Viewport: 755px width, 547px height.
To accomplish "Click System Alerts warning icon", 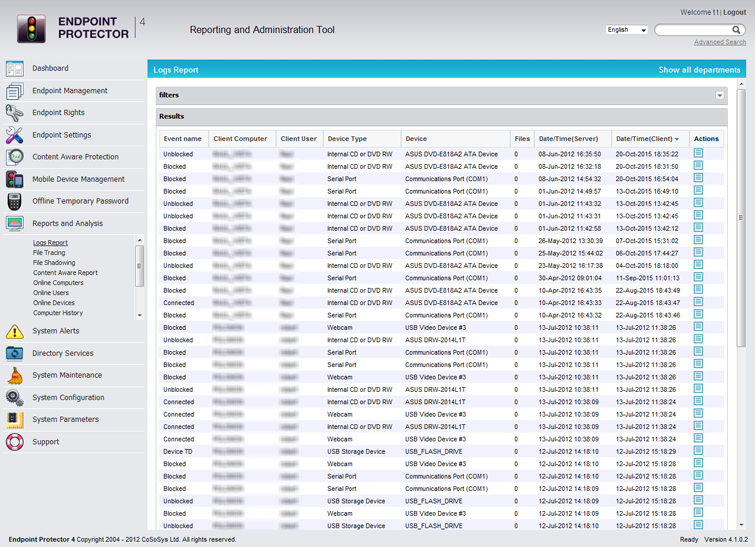I will pyautogui.click(x=14, y=331).
